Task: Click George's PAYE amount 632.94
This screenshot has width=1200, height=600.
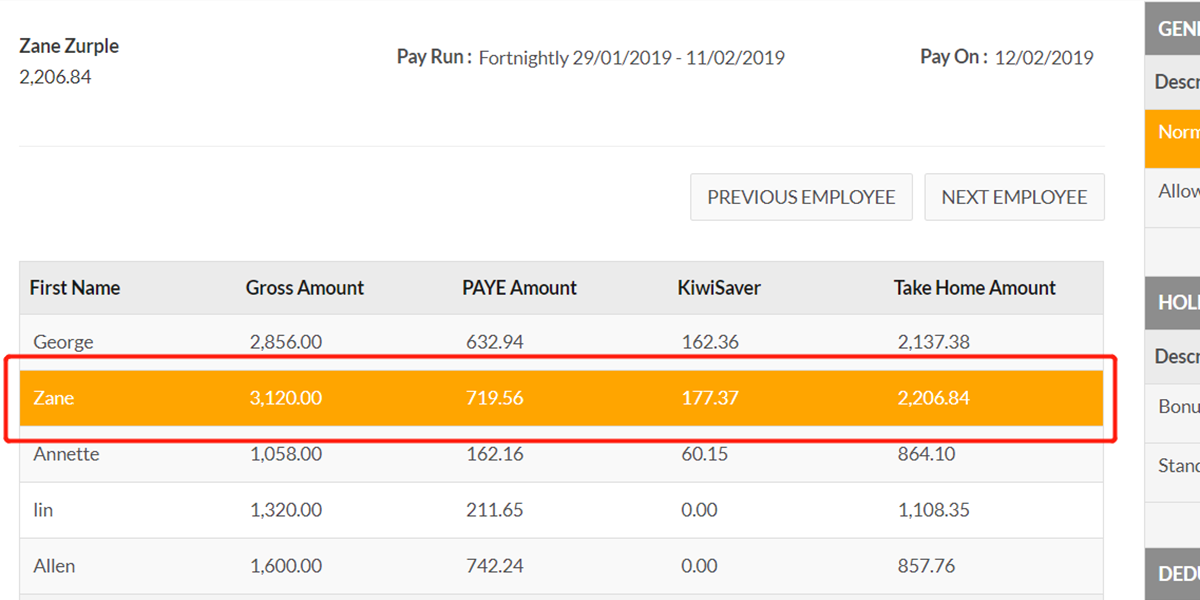Action: (495, 342)
